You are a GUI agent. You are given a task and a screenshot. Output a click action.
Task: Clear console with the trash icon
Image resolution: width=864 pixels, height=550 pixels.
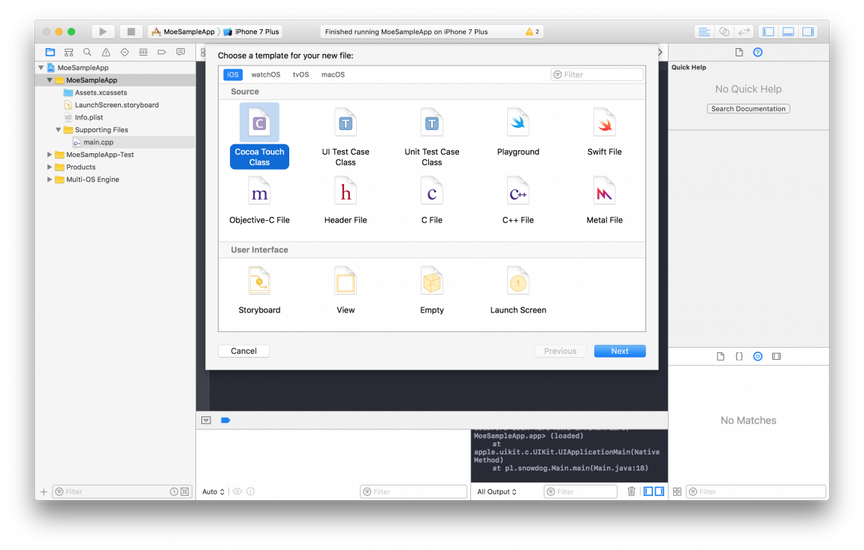(x=631, y=491)
